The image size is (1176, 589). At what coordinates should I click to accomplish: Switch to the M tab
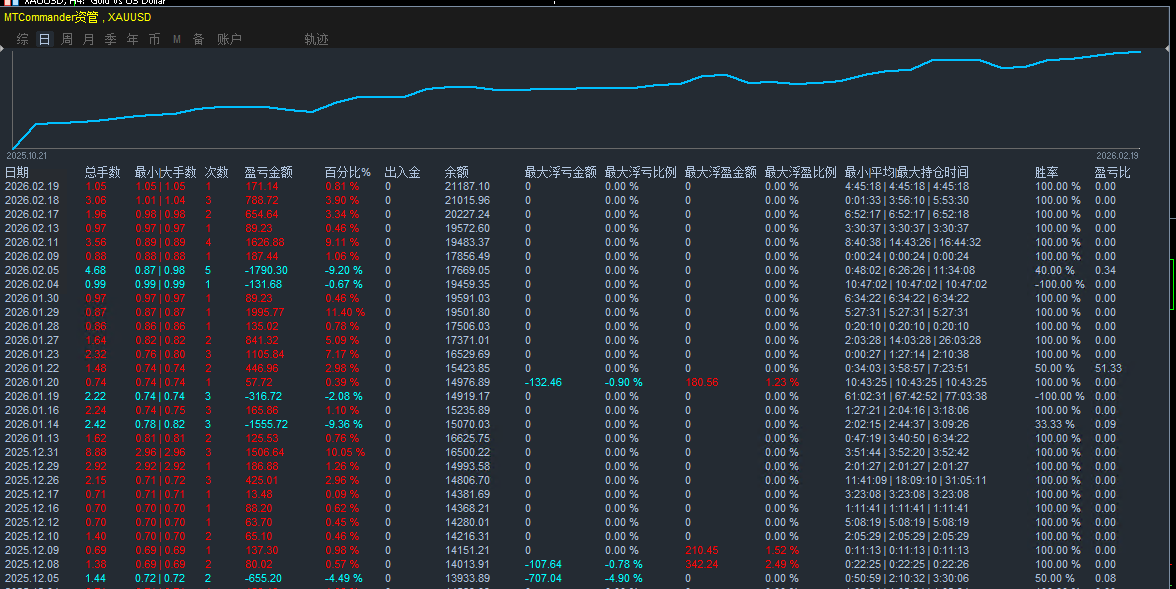[177, 39]
